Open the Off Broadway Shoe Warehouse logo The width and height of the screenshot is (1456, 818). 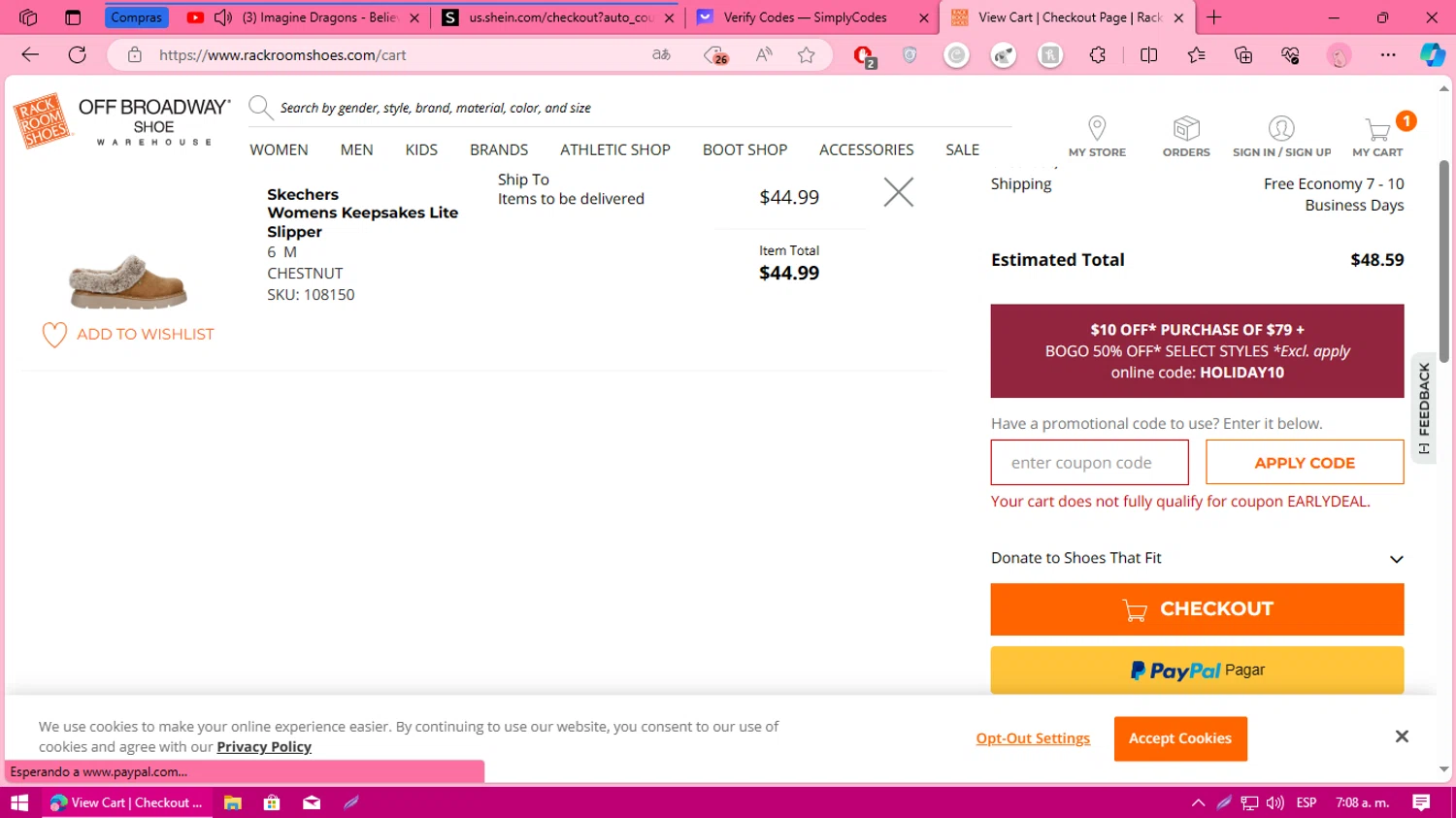(154, 121)
